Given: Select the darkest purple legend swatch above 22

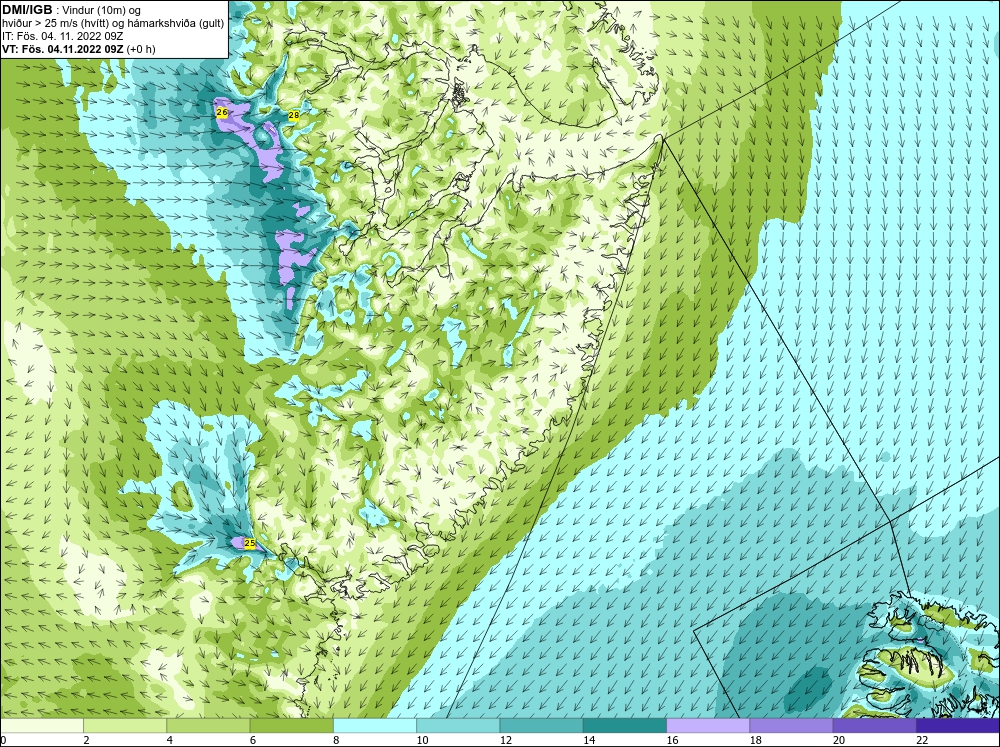Looking at the screenshot, I should 957,726.
